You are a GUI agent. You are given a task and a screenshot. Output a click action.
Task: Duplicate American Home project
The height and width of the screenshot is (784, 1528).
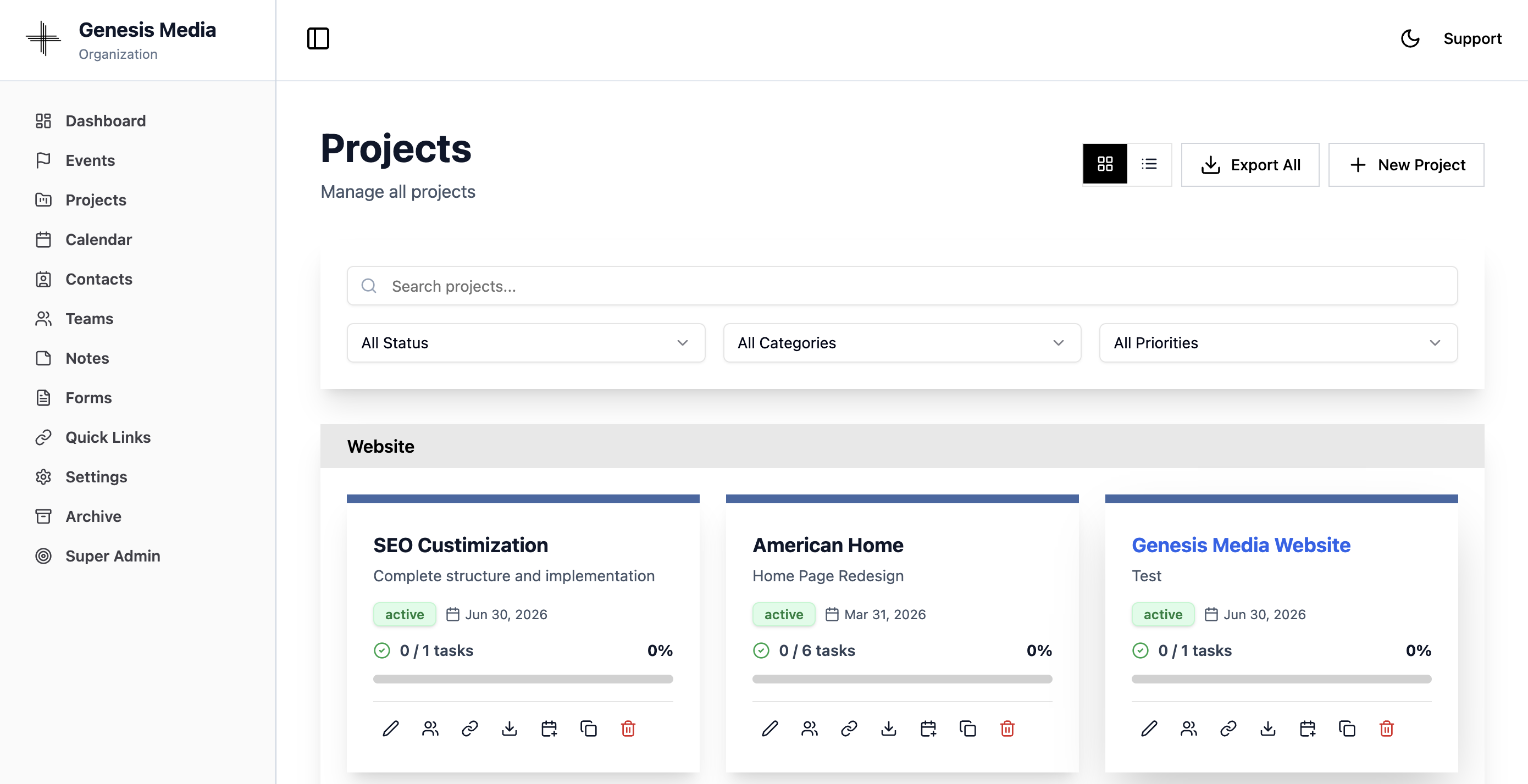967,729
